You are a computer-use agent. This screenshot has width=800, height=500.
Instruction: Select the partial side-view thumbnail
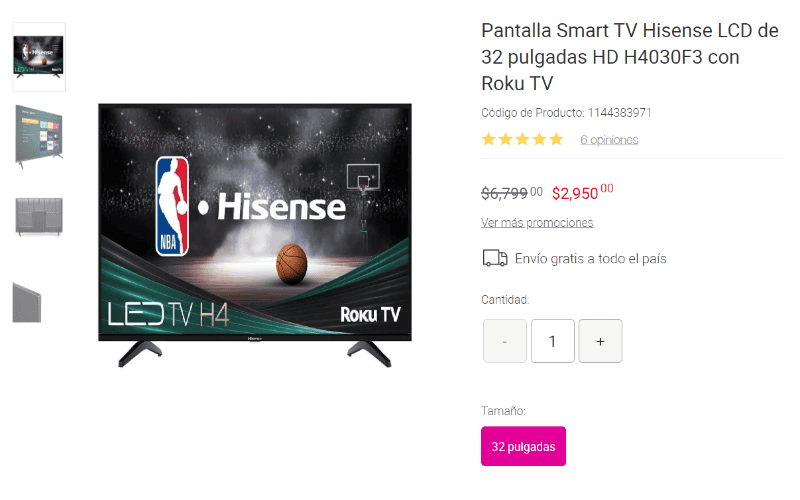[x=27, y=303]
